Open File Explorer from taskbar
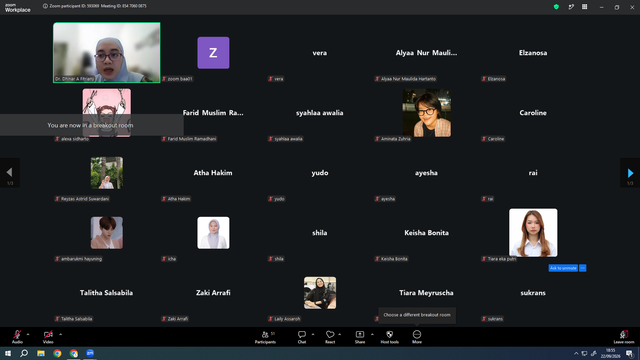This screenshot has height=360, width=640. point(41,353)
